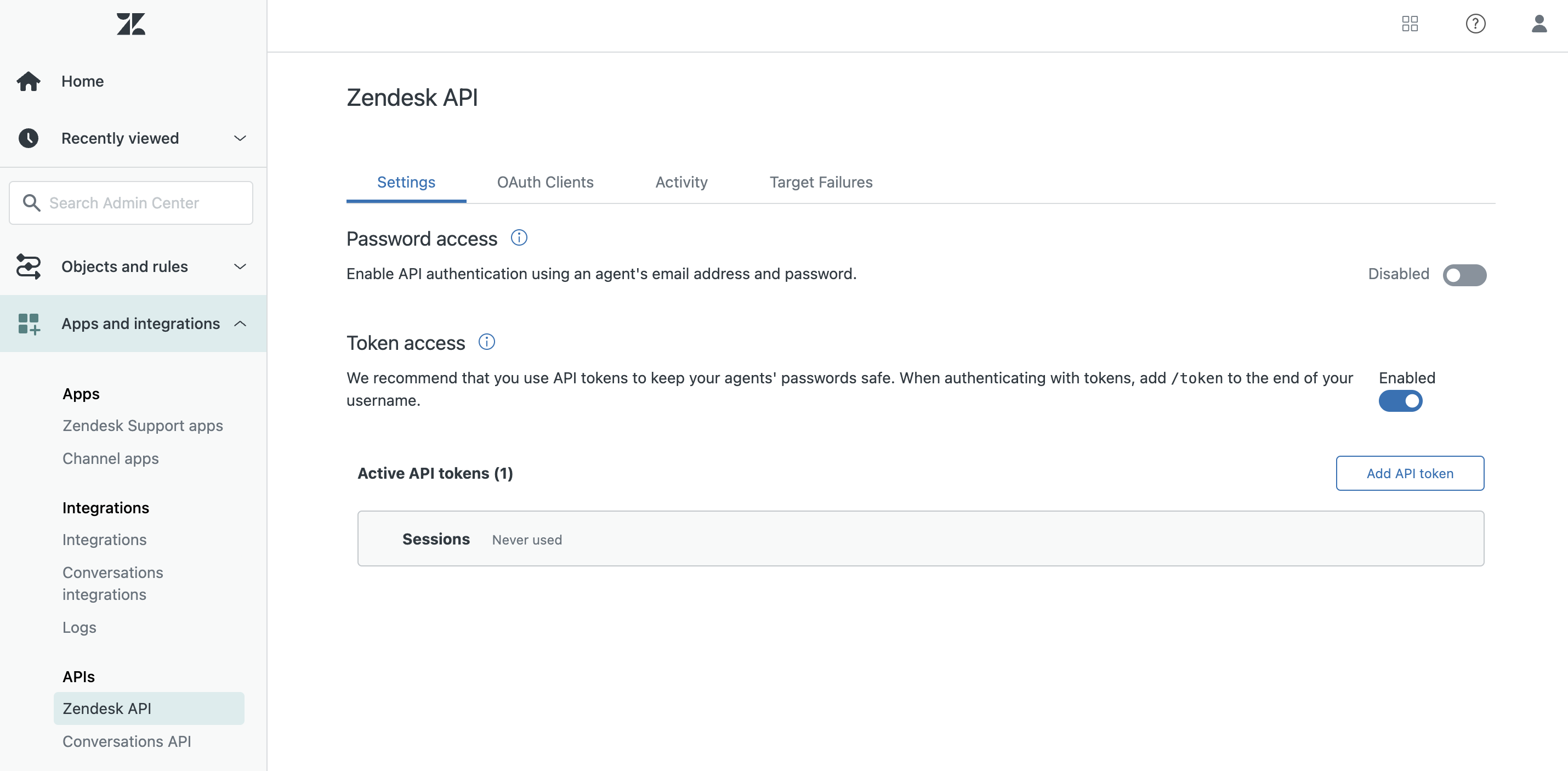The width and height of the screenshot is (1568, 771).
Task: Switch to the OAuth Clients tab
Action: pyautogui.click(x=545, y=183)
